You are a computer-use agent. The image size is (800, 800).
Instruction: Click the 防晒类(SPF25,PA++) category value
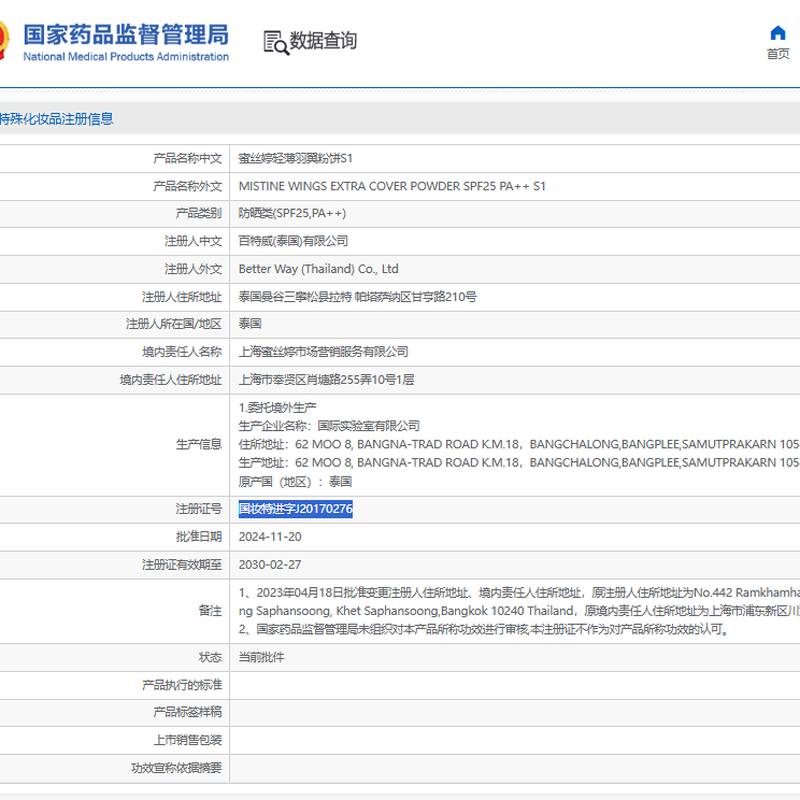click(292, 213)
